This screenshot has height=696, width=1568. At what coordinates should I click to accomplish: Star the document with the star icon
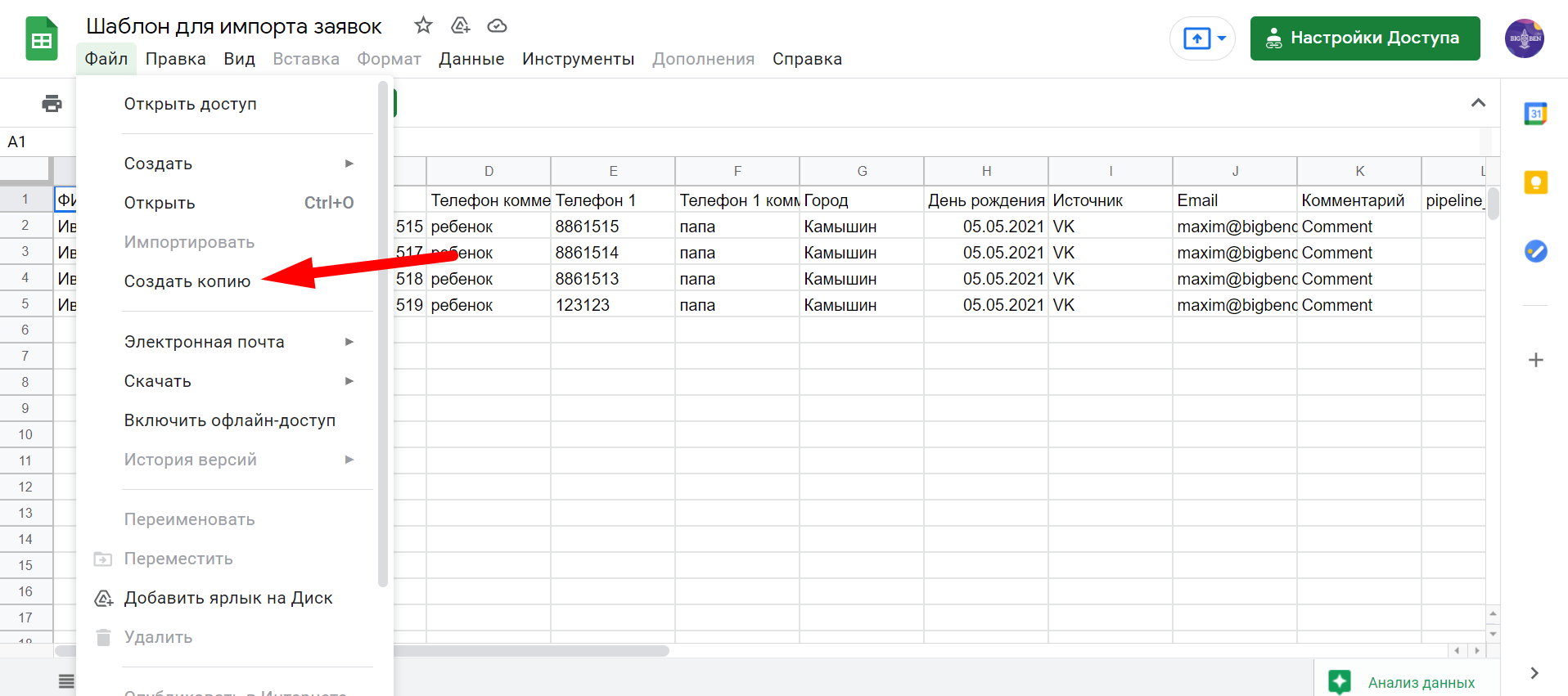point(423,25)
